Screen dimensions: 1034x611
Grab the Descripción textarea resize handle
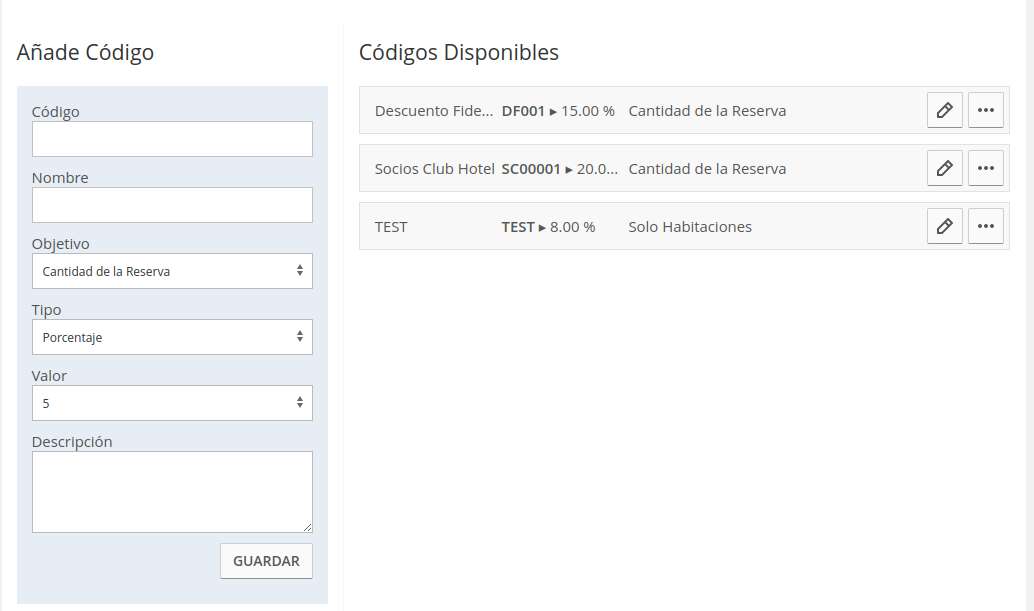click(x=307, y=527)
